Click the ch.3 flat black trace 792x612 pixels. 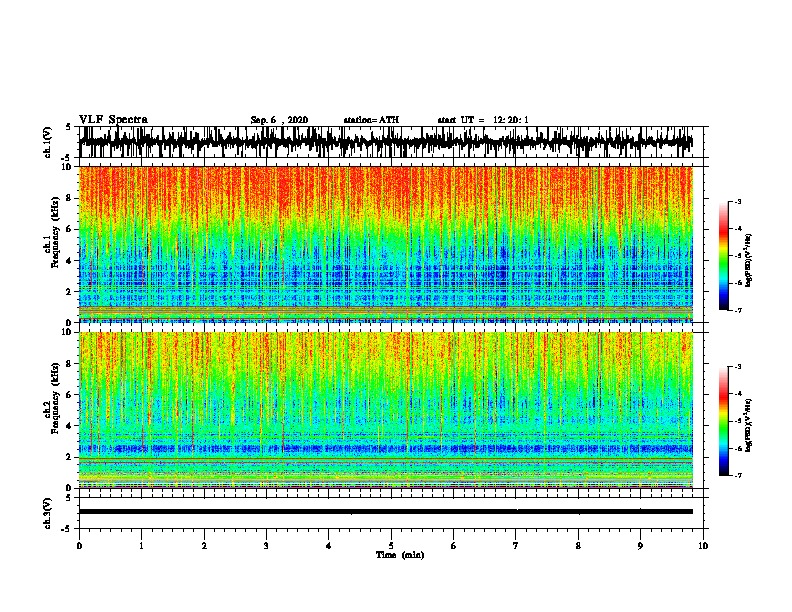coord(385,512)
